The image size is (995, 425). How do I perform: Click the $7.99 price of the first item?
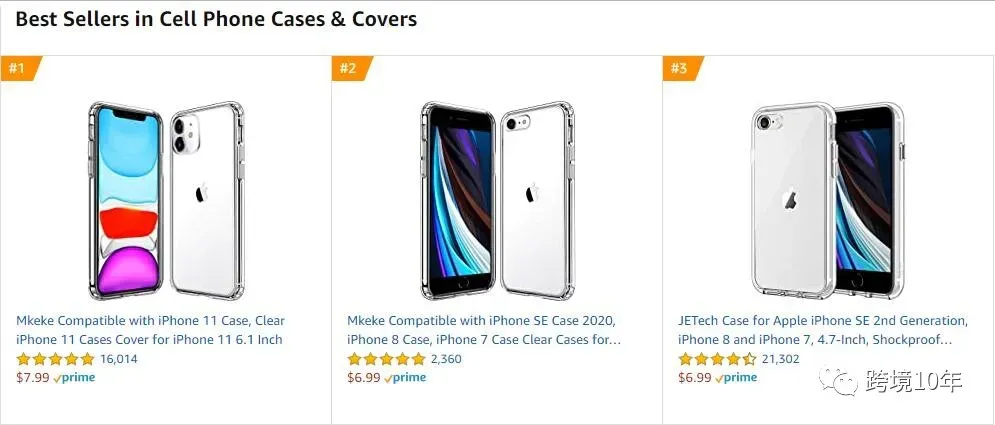coord(33,378)
